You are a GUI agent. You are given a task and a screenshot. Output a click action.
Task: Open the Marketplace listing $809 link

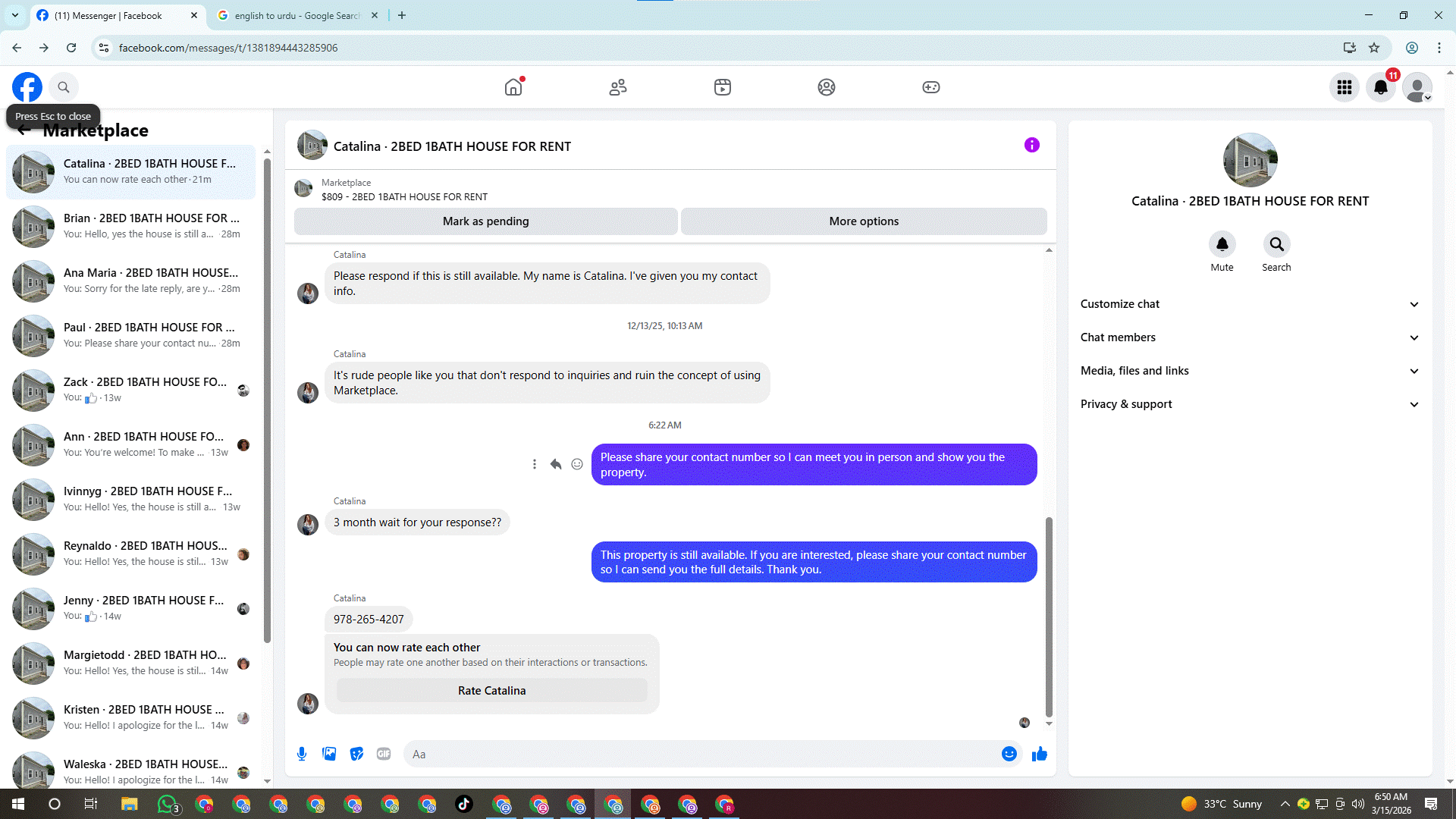(405, 196)
